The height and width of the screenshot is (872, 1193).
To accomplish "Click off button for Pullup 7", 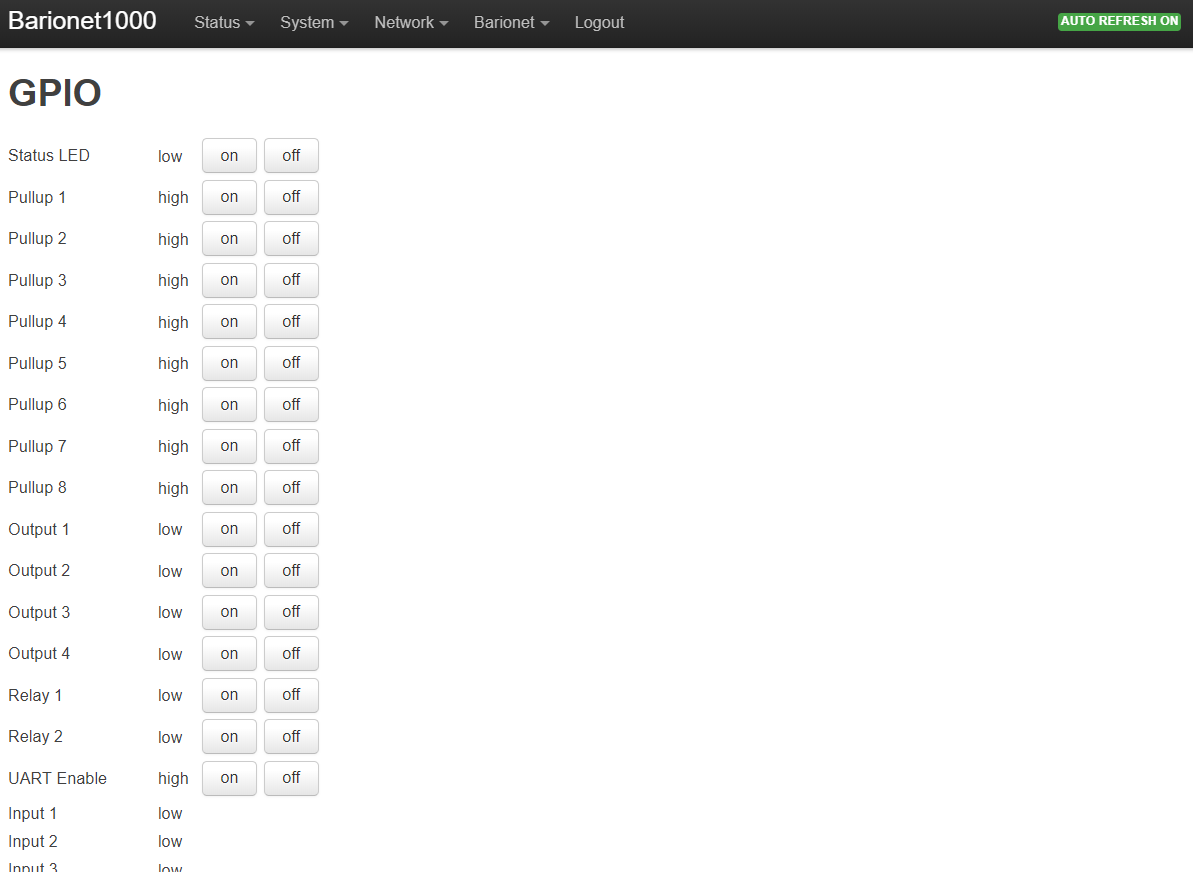I will pos(291,446).
